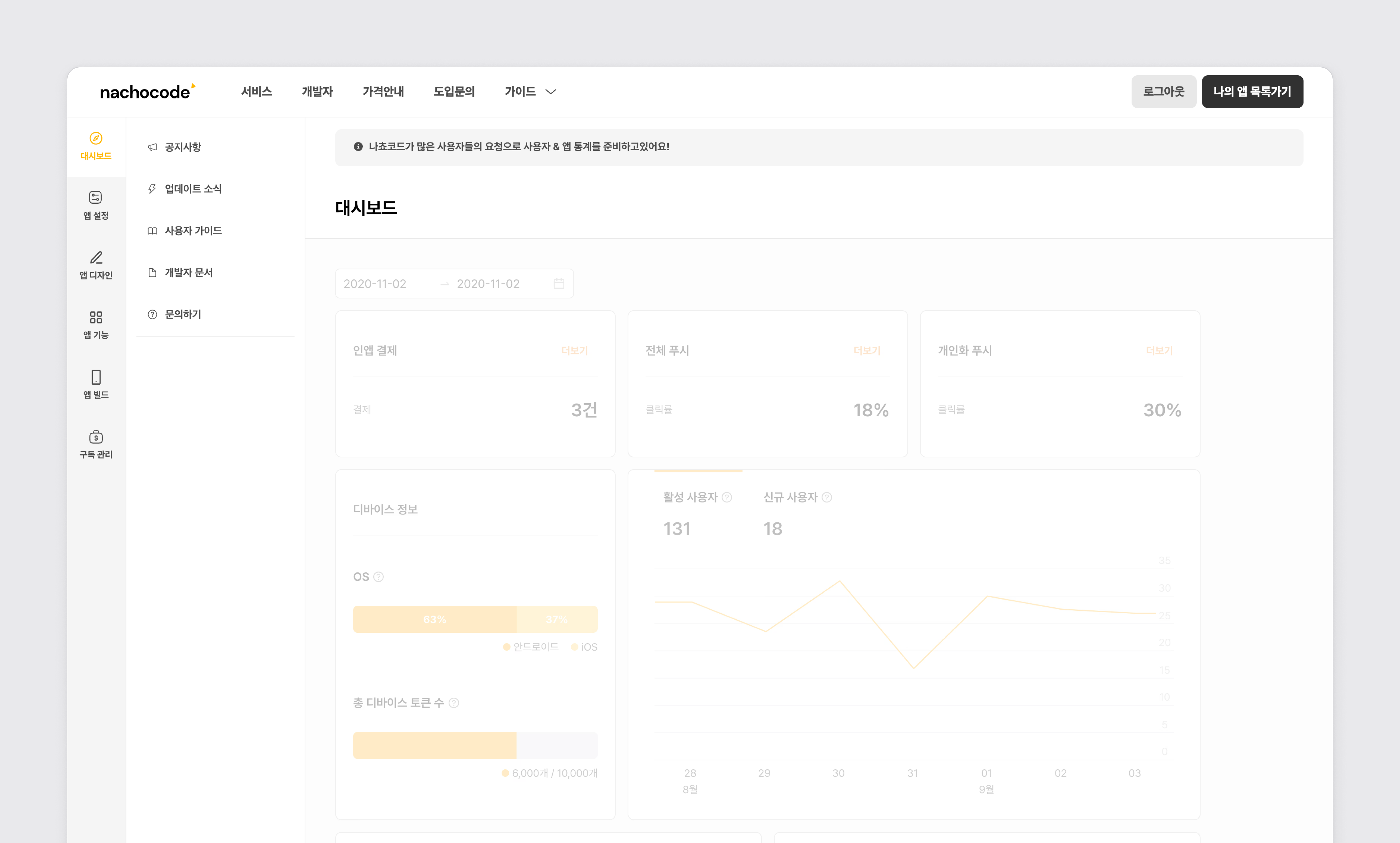
Task: Click help icon next to 활성 사용자
Action: pos(727,498)
